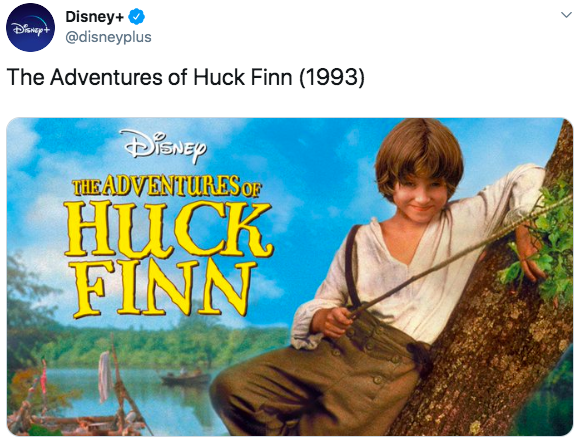
Task: Visit the @disneyplus handle
Action: [108, 37]
